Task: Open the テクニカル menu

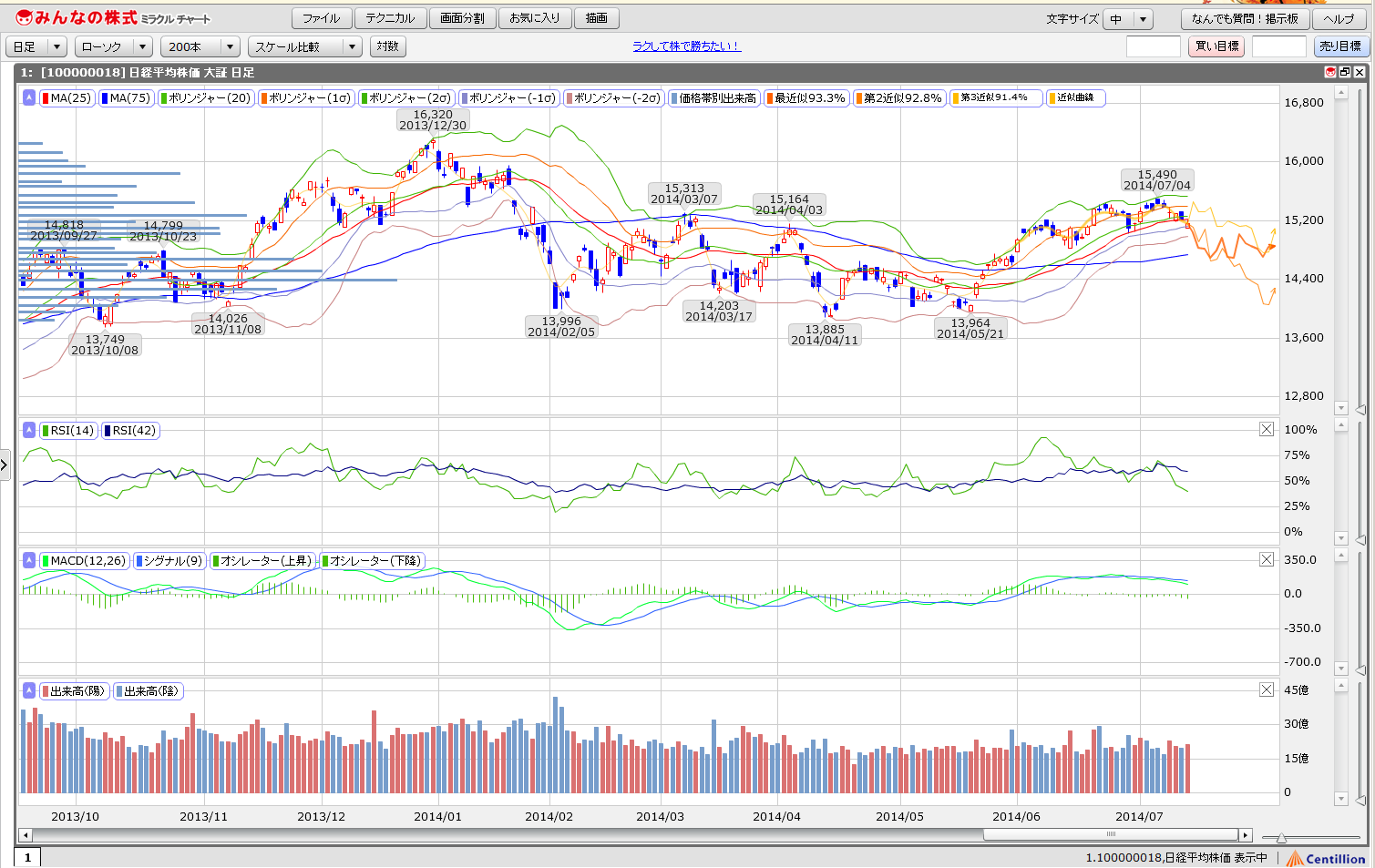Action: click(389, 18)
